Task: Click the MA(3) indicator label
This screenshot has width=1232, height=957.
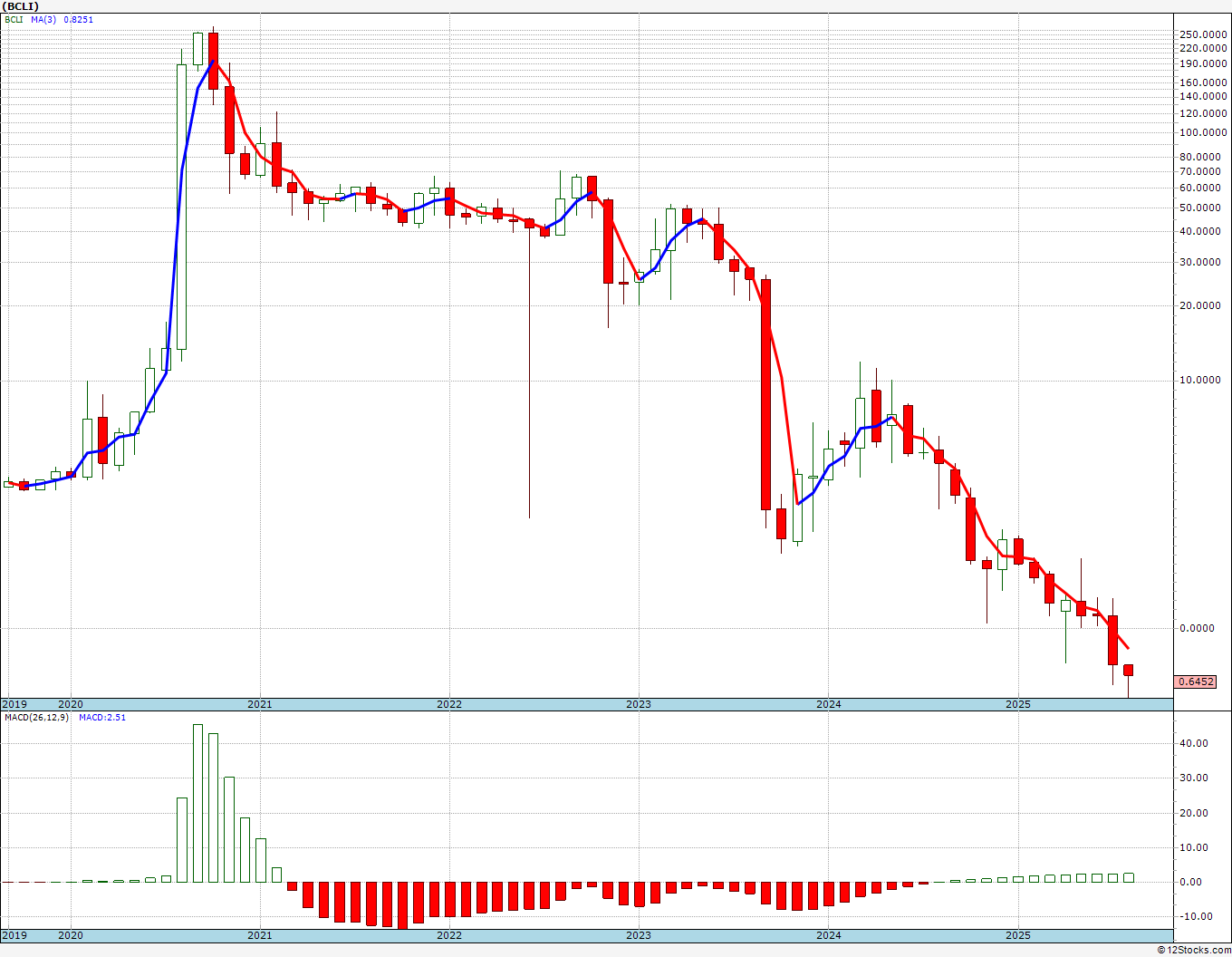Action: click(43, 19)
